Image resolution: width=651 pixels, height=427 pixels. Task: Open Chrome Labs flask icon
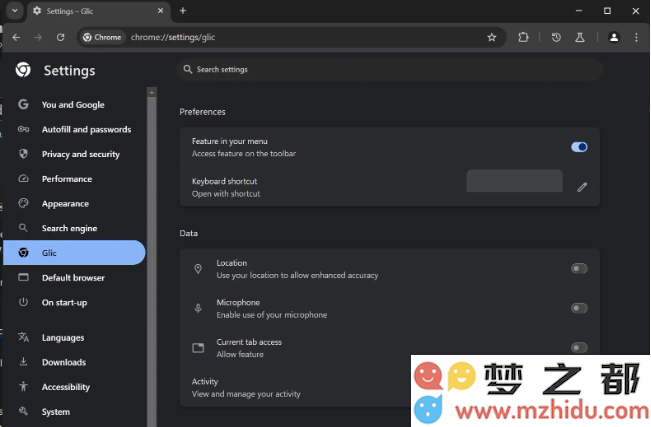[x=580, y=37]
